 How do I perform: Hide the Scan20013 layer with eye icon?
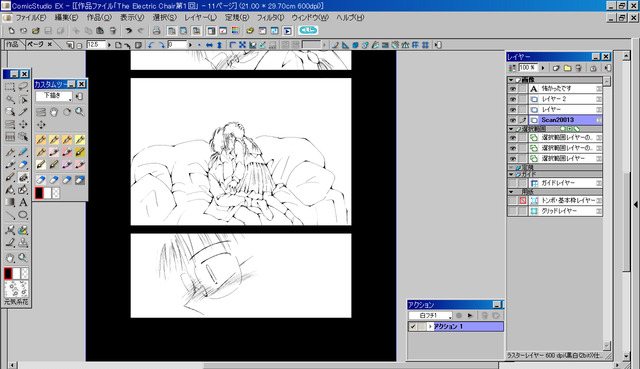513,120
